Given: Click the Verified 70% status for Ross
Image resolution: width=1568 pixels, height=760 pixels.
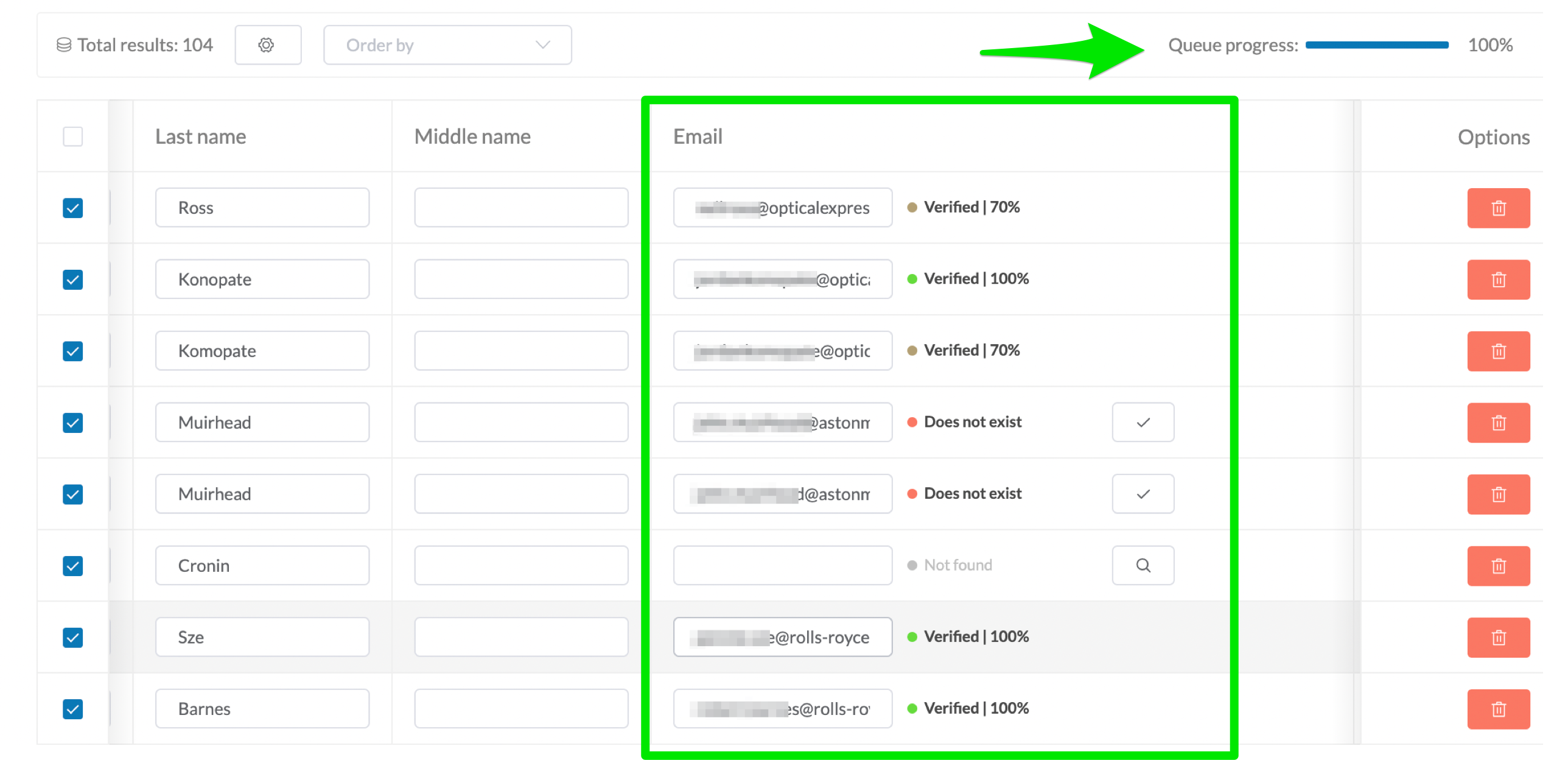Looking at the screenshot, I should point(971,207).
